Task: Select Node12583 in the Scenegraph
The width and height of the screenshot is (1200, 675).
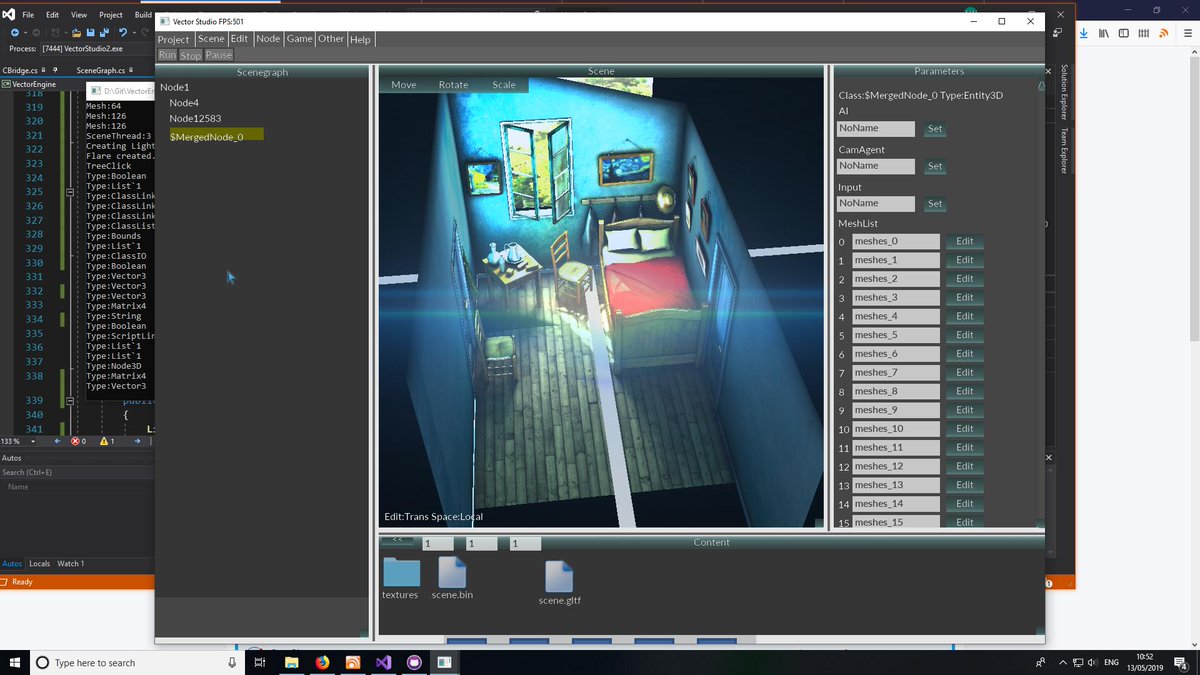Action: tap(195, 119)
